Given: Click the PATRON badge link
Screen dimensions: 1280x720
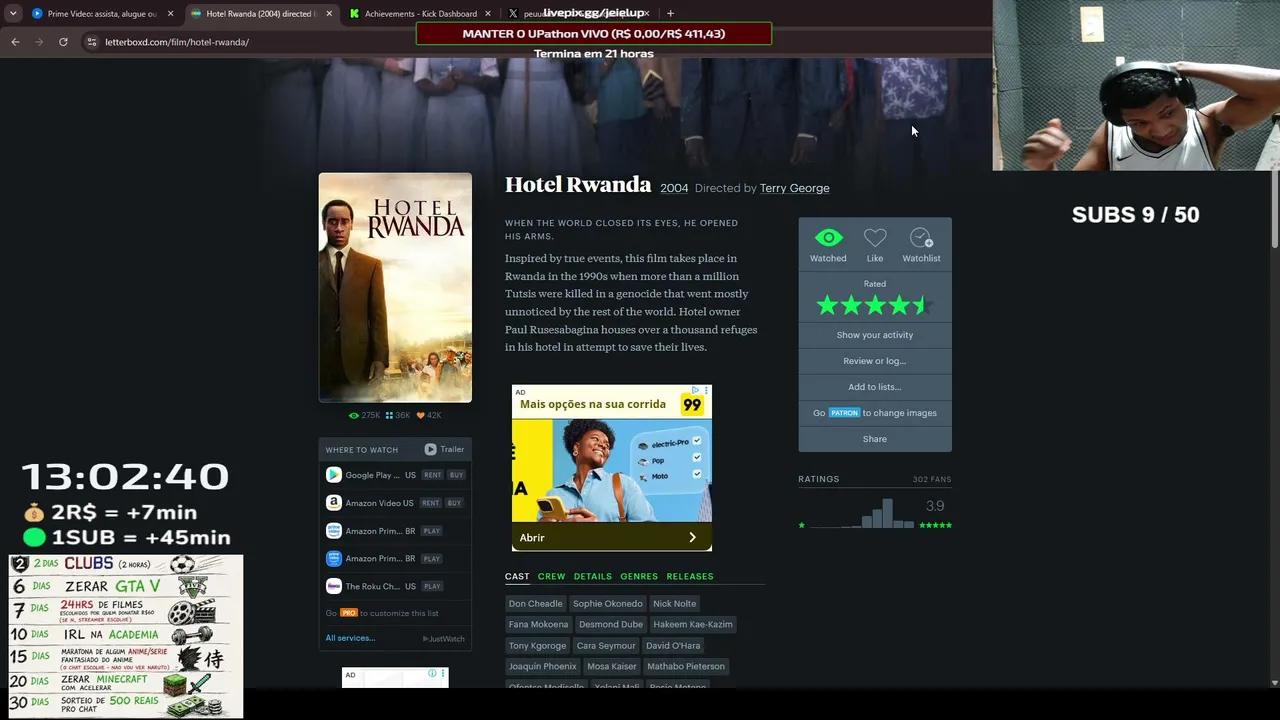Looking at the screenshot, I should 844,413.
